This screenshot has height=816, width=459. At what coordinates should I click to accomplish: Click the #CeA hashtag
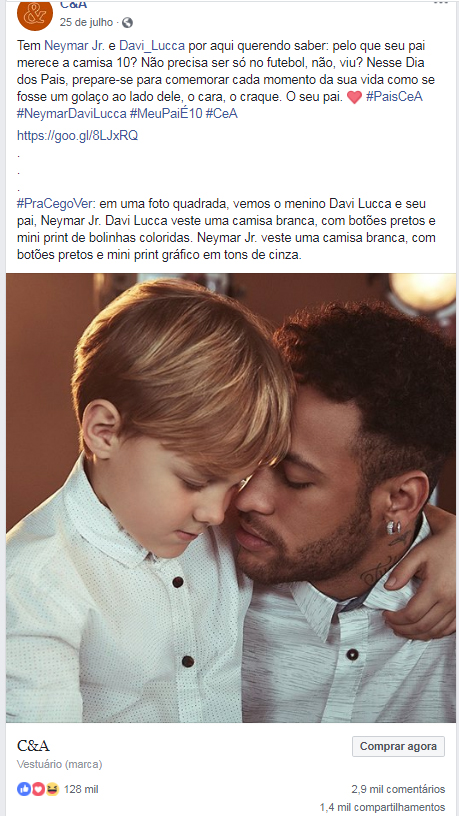click(x=221, y=114)
